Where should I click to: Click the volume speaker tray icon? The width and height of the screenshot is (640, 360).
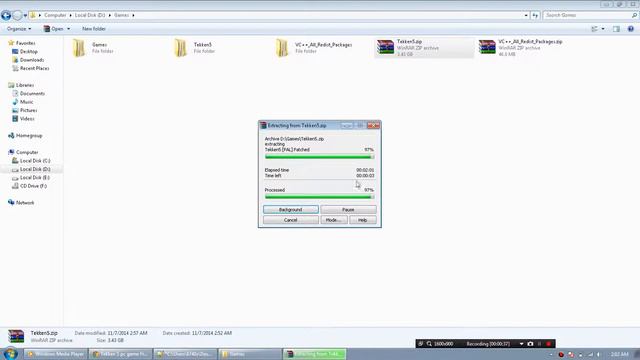click(599, 354)
